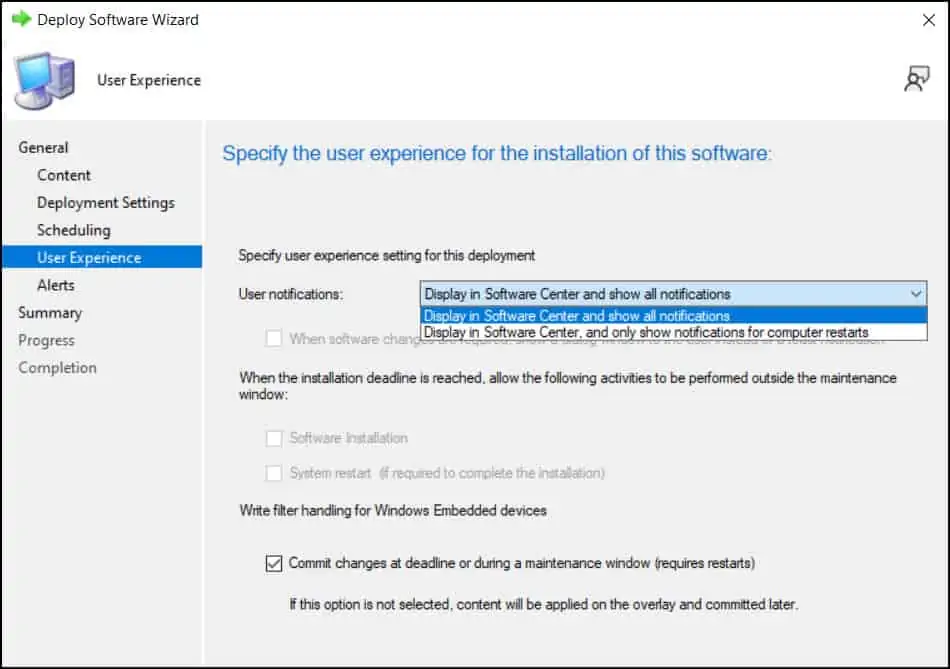Viewport: 950px width, 669px height.
Task: Toggle 'When software changes are required' checkbox
Action: (x=274, y=338)
